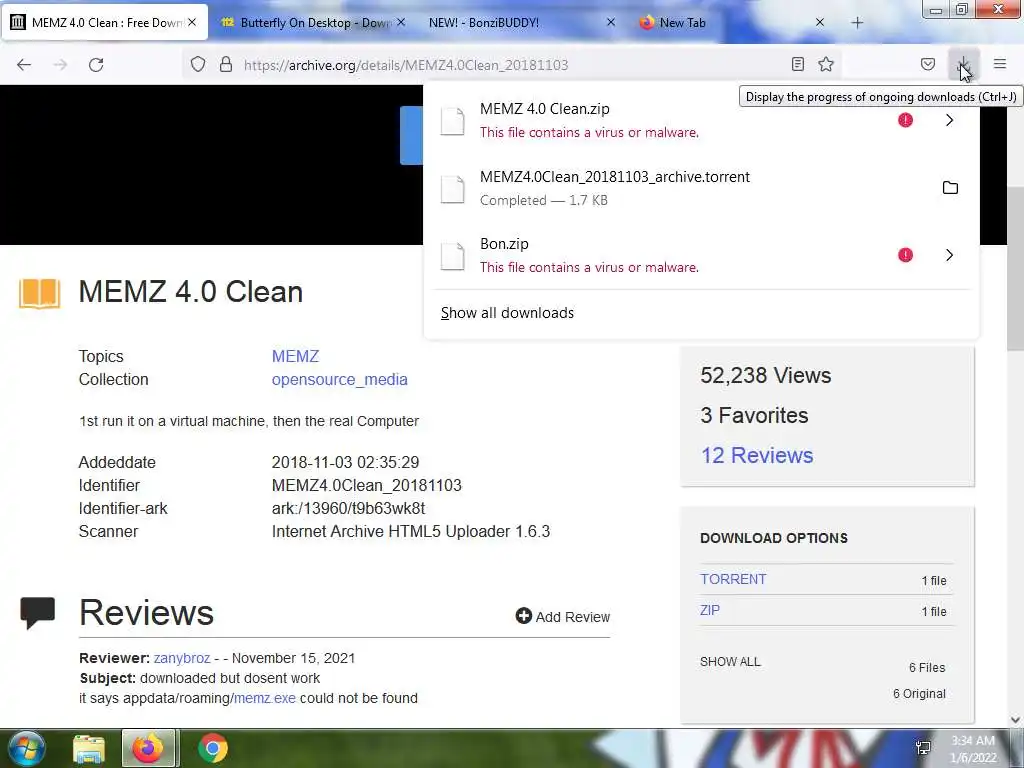
Task: Select Bon.zip file icon
Action: click(x=453, y=256)
